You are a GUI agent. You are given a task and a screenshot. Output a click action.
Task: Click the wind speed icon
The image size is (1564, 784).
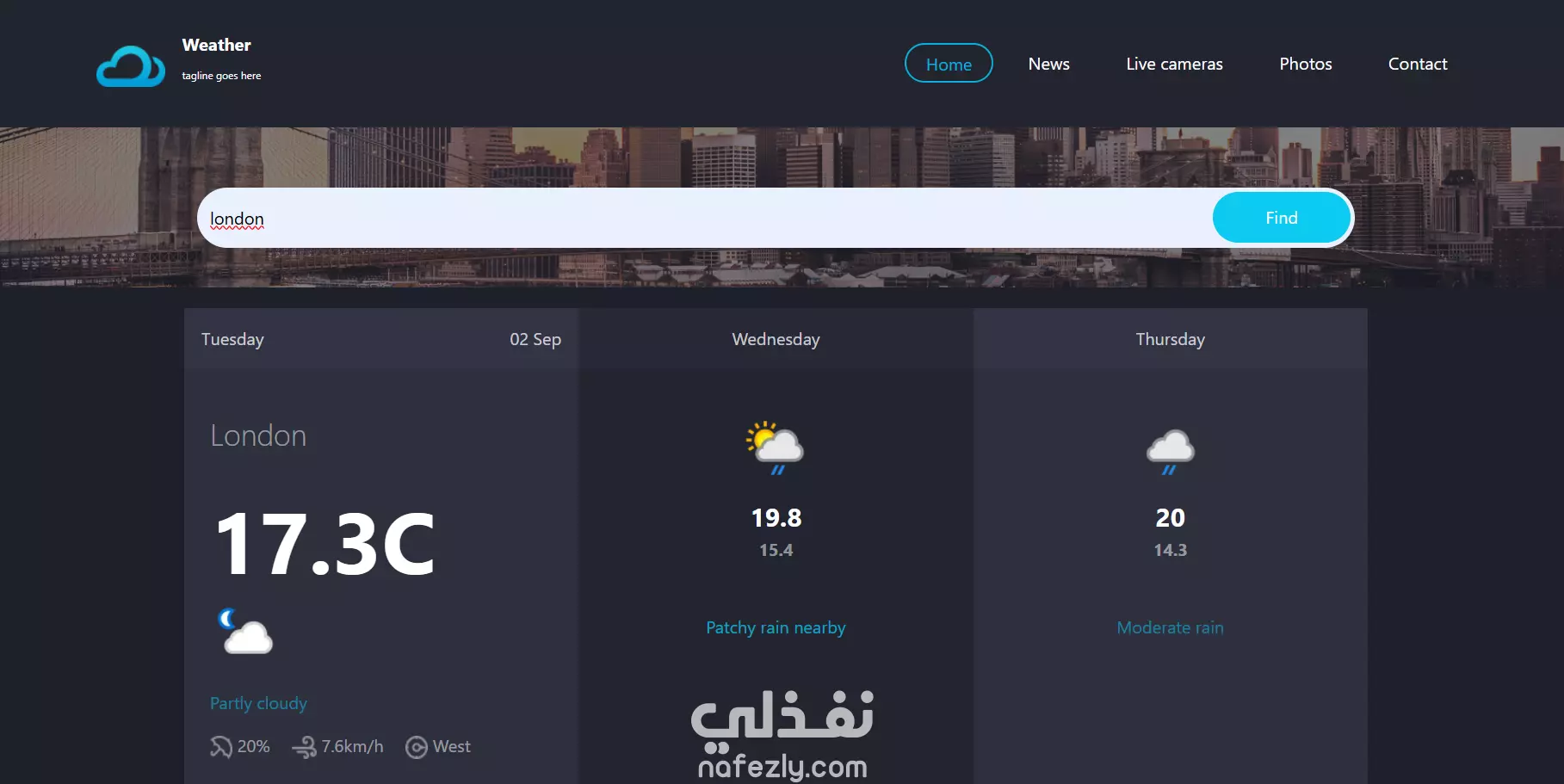click(x=304, y=746)
